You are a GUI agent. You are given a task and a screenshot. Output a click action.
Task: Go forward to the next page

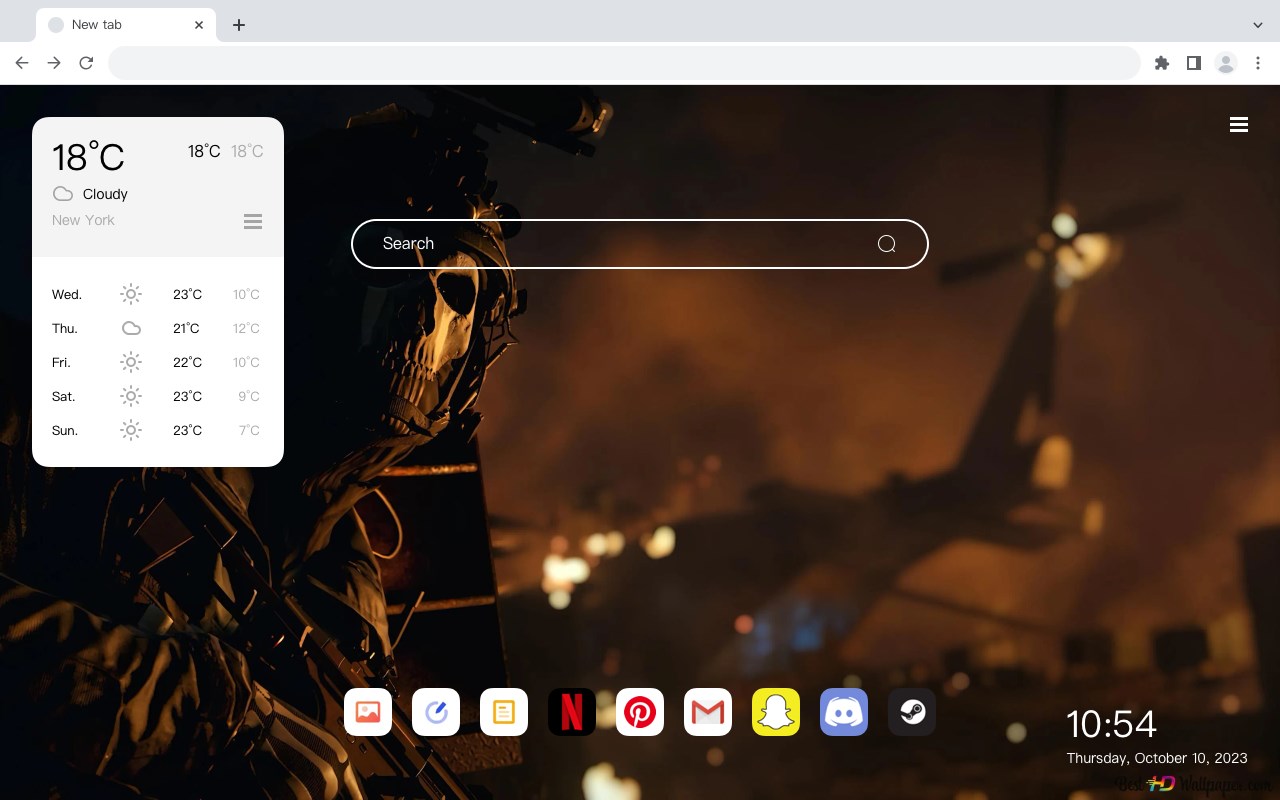(x=54, y=63)
